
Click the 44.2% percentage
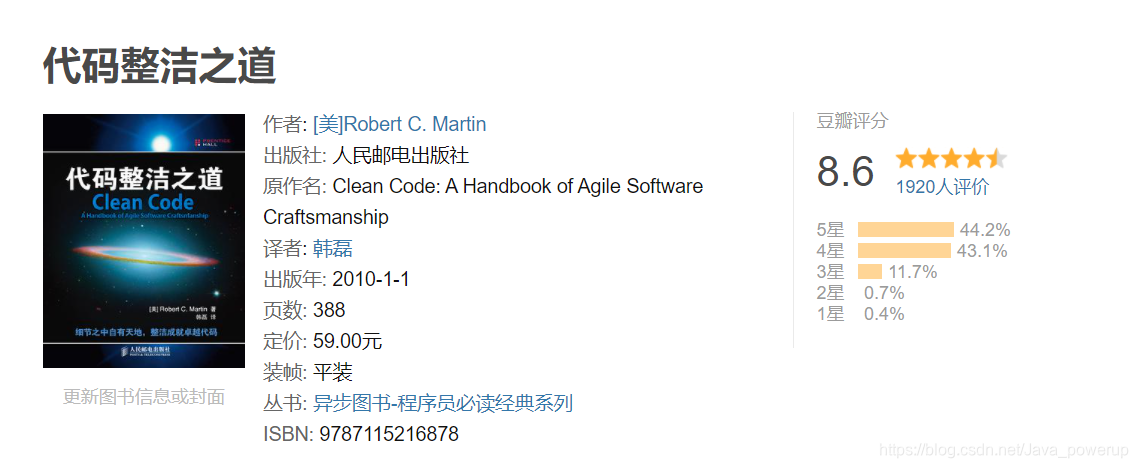[985, 230]
